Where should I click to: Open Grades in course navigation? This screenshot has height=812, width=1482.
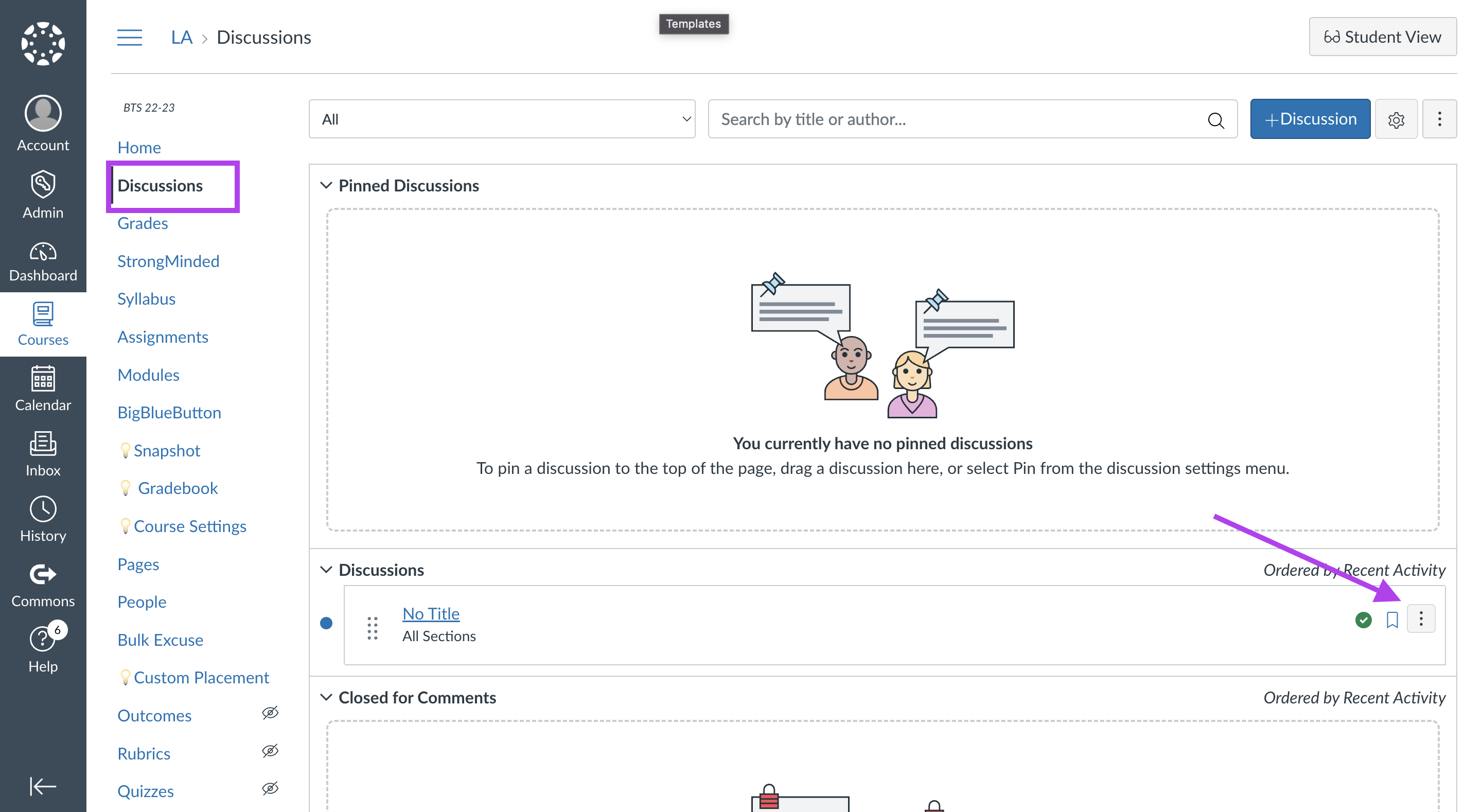click(x=143, y=223)
